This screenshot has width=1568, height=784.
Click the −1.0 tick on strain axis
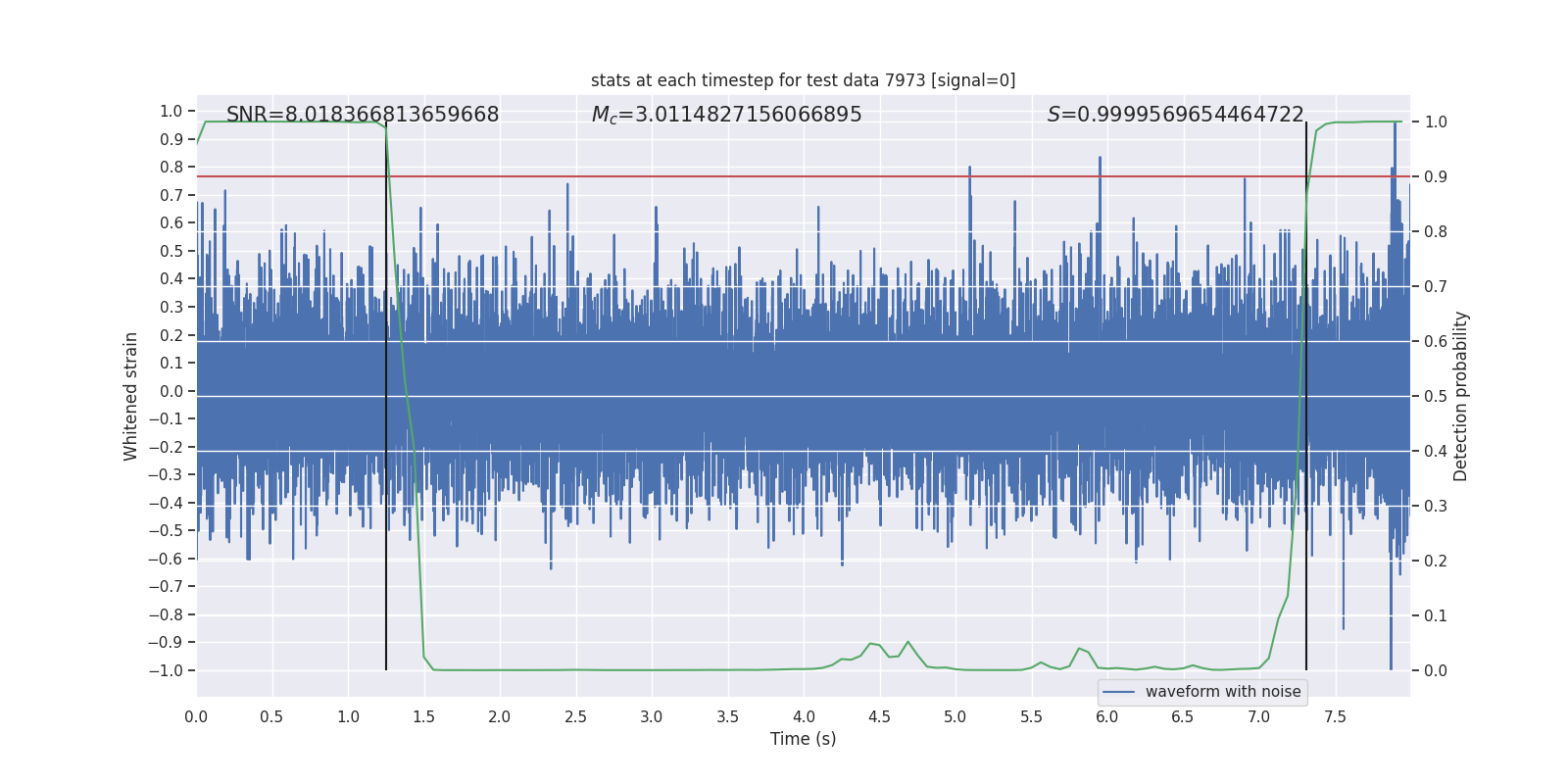[166, 670]
